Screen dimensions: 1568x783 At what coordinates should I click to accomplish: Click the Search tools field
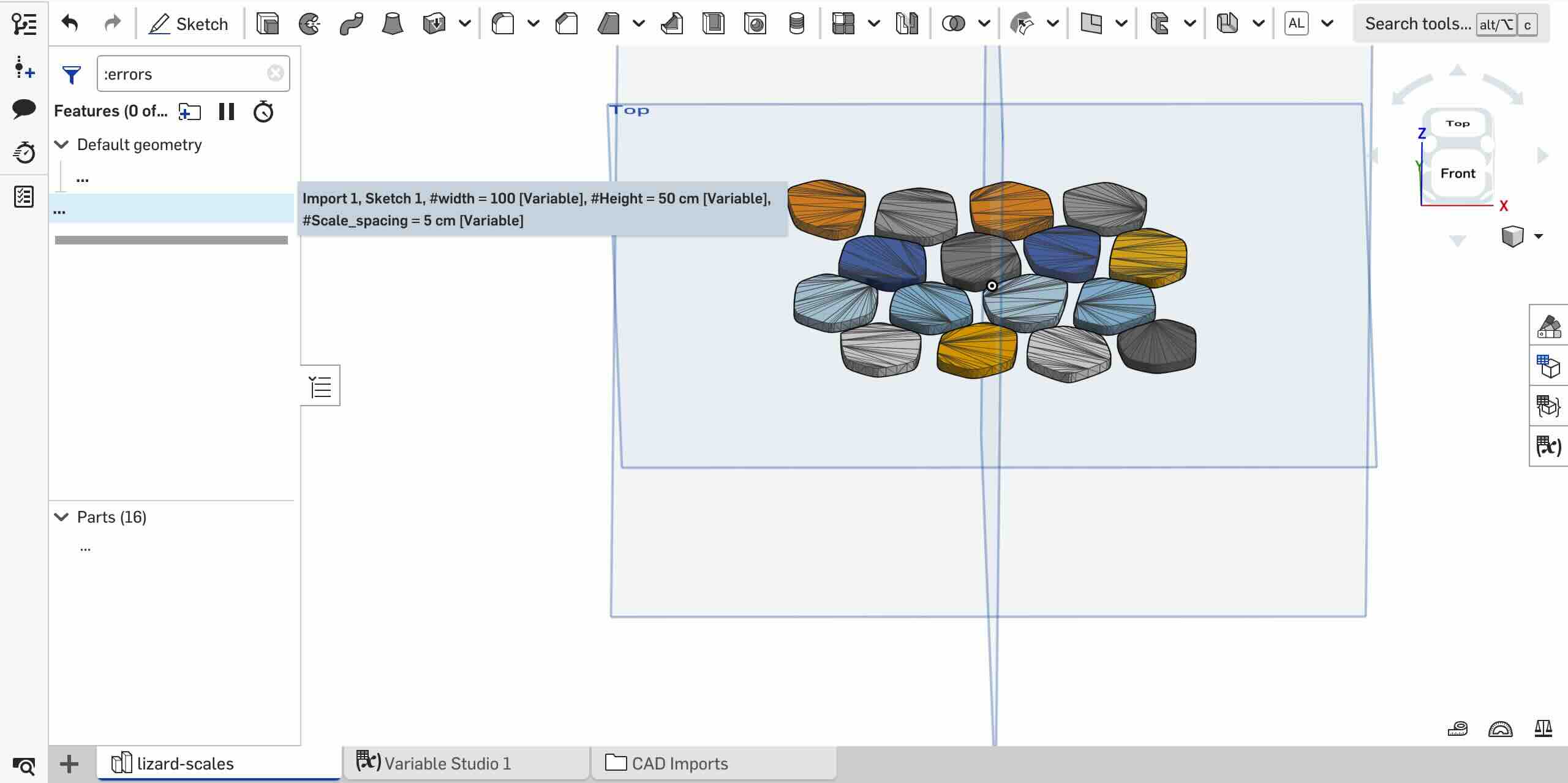(x=1417, y=24)
